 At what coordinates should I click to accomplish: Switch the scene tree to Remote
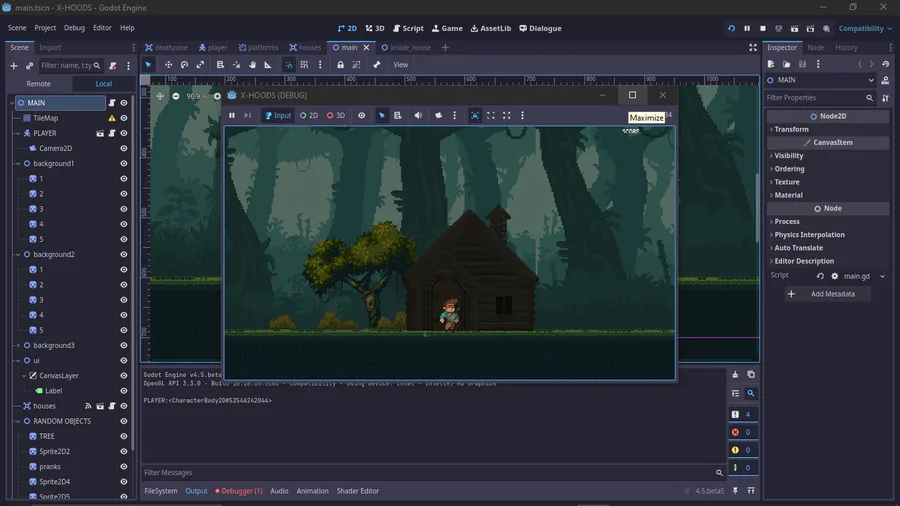[x=38, y=84]
